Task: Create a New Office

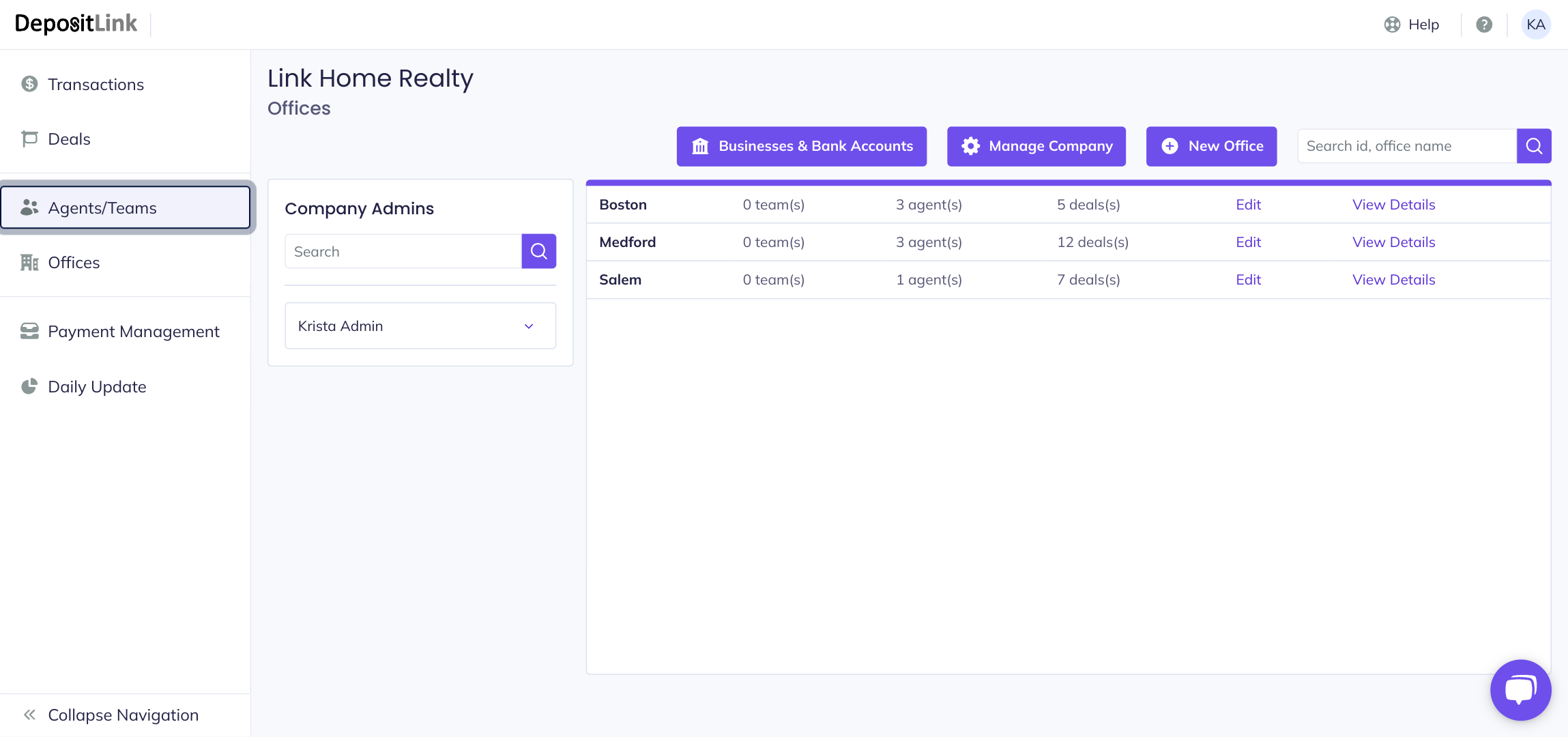Action: tap(1211, 146)
